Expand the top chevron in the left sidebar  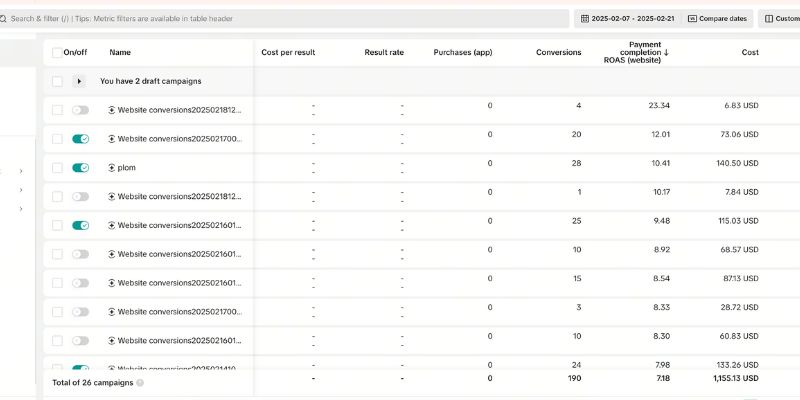point(21,171)
